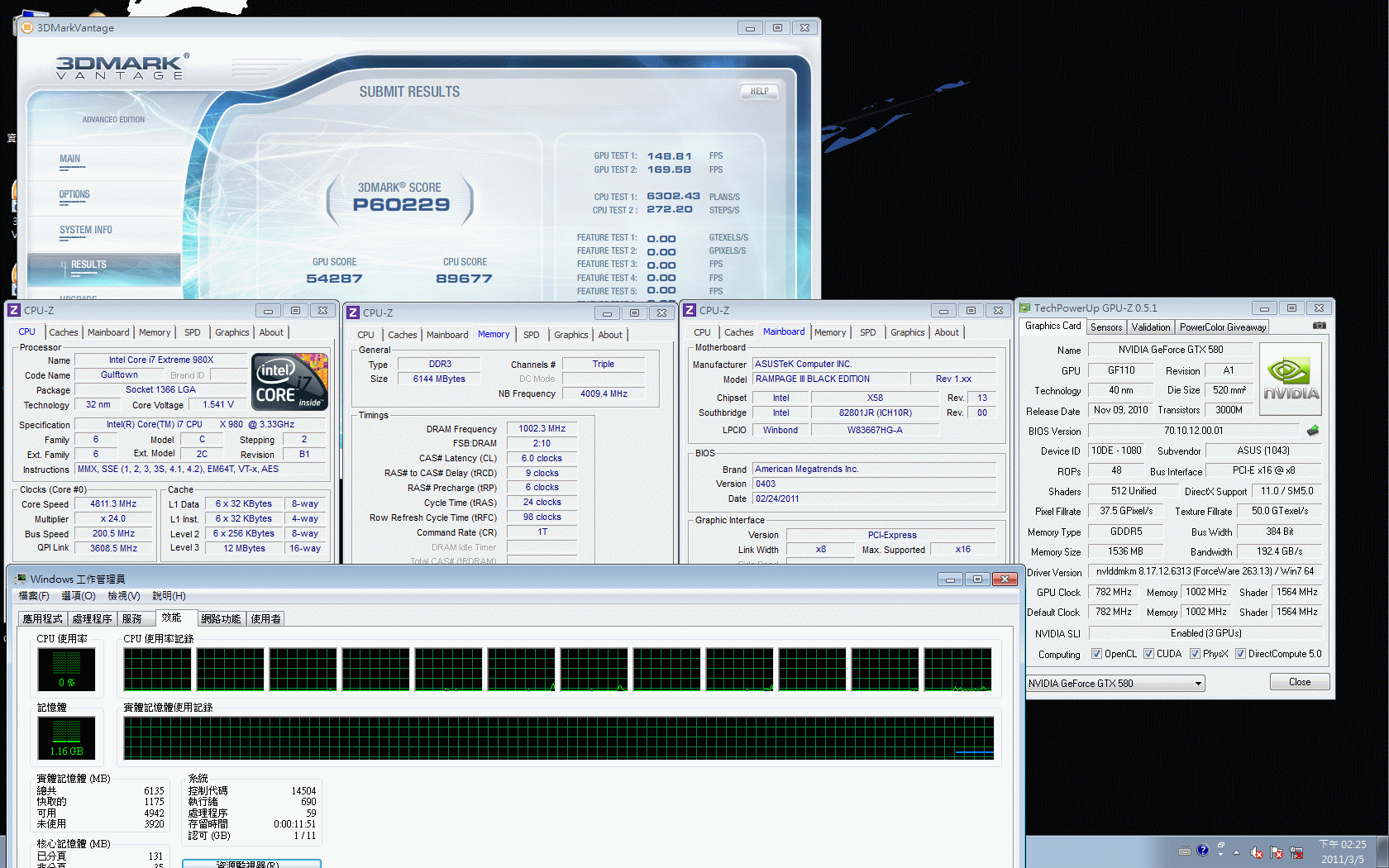
Task: Open the Action Center flag tray icon
Action: click(1277, 852)
